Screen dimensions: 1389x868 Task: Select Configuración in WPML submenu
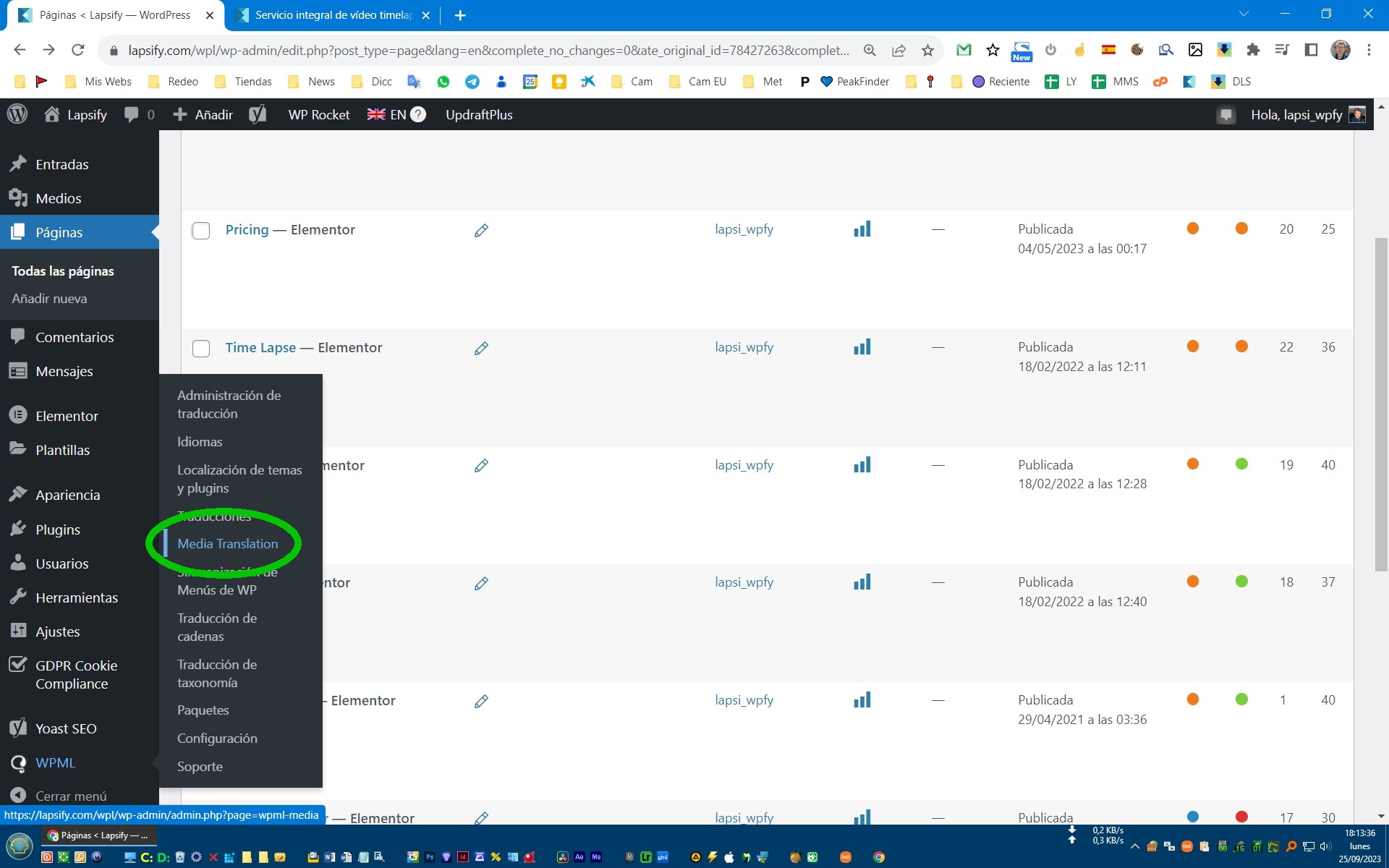coord(217,739)
